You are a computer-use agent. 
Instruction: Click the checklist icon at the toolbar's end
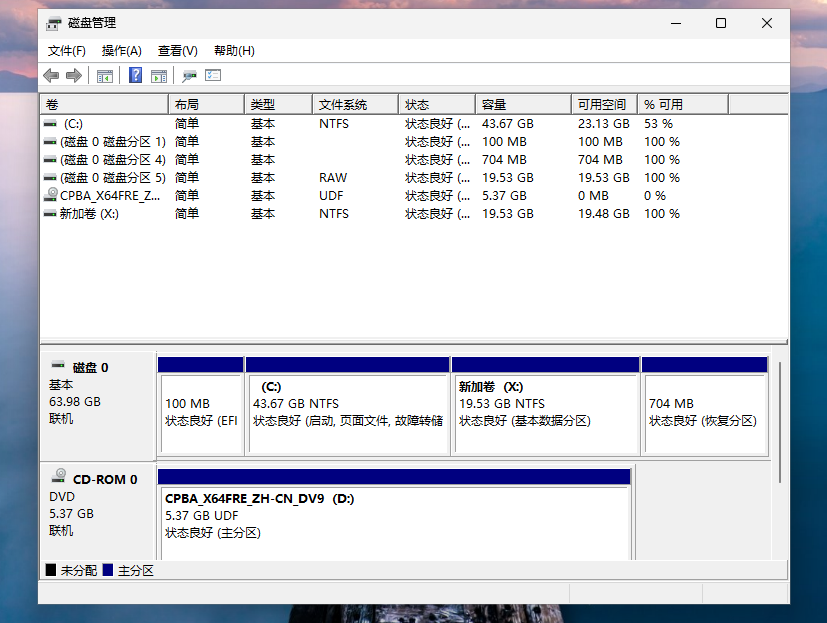click(213, 75)
